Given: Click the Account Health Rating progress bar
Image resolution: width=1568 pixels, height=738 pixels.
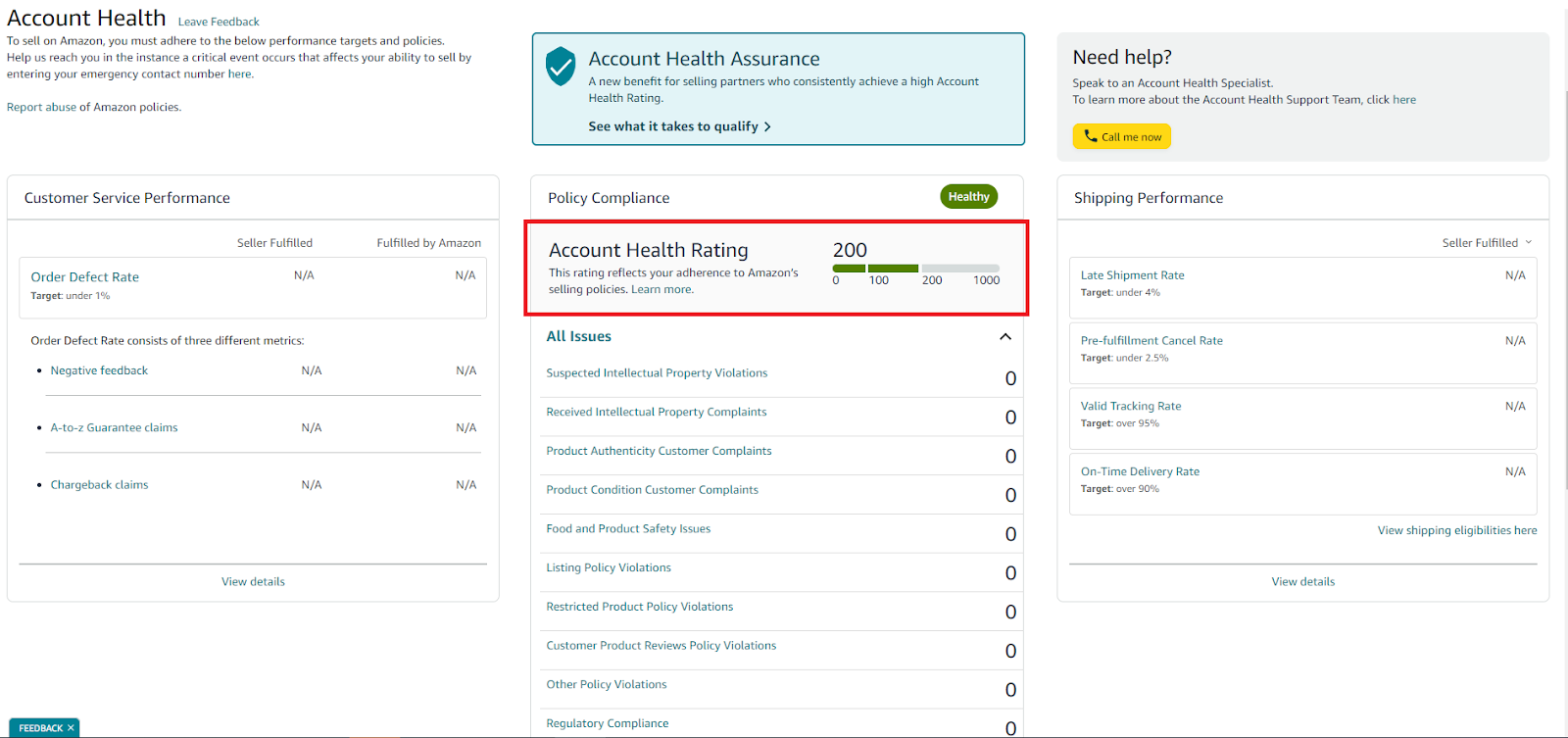Looking at the screenshot, I should [916, 268].
